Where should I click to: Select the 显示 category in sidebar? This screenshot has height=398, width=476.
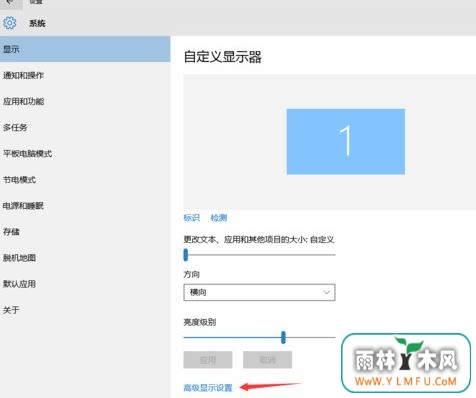(x=85, y=49)
